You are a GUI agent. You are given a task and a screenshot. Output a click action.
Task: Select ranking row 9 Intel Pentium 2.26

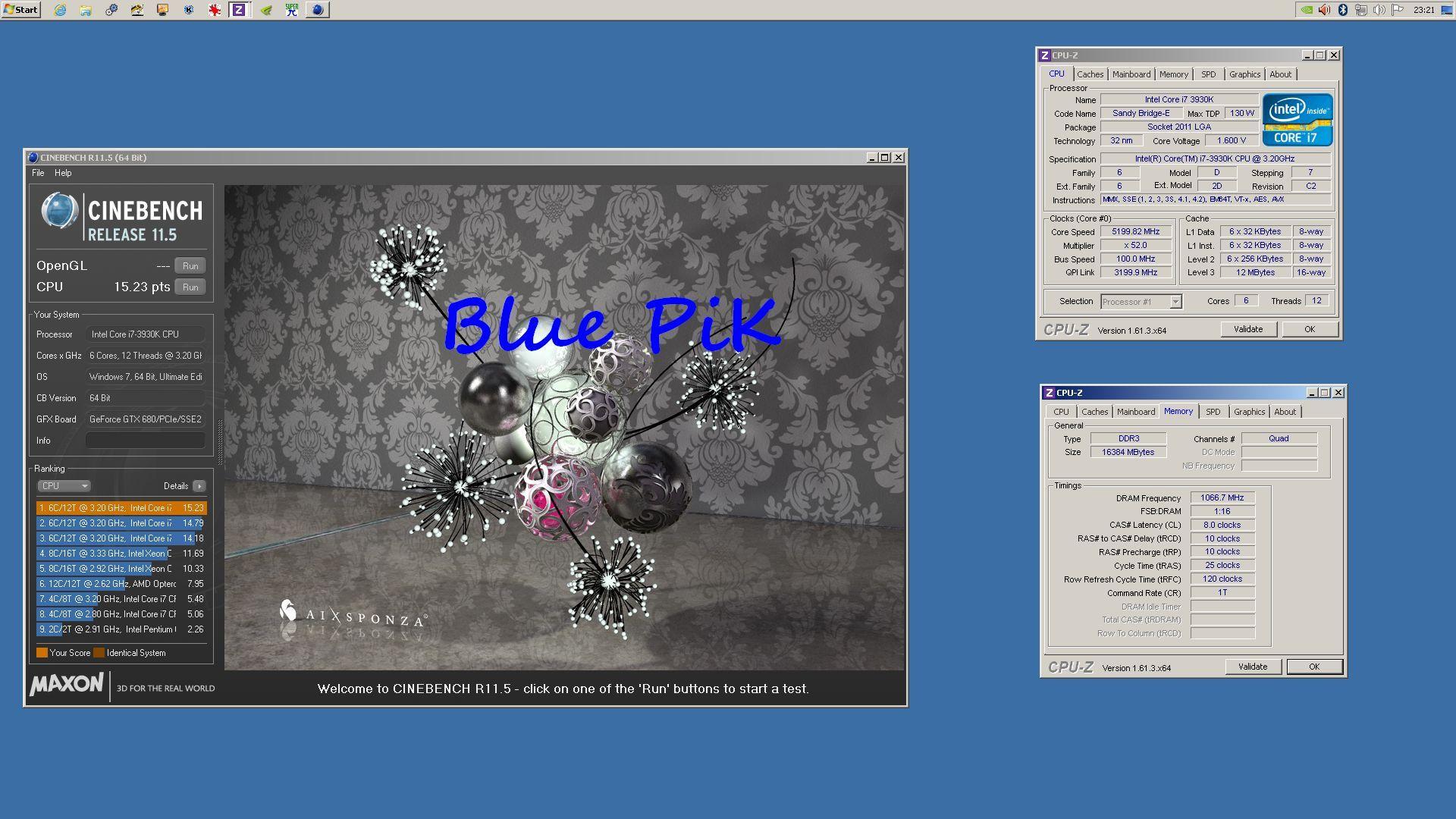coord(121,629)
